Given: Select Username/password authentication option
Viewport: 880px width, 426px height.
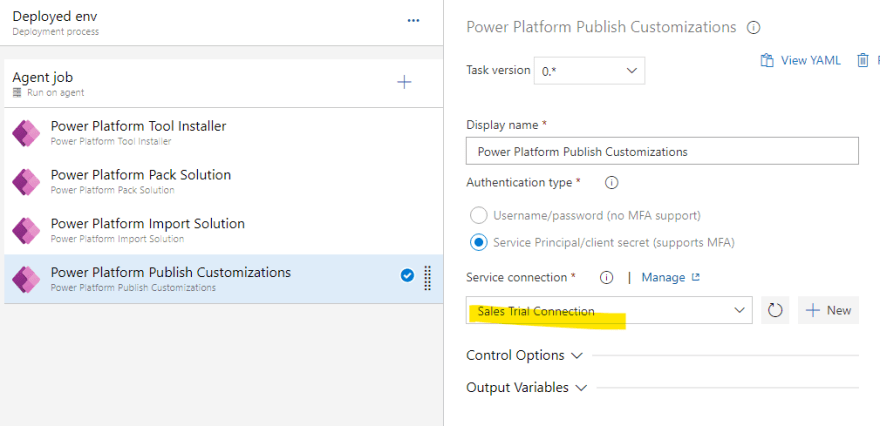Looking at the screenshot, I should [x=478, y=215].
